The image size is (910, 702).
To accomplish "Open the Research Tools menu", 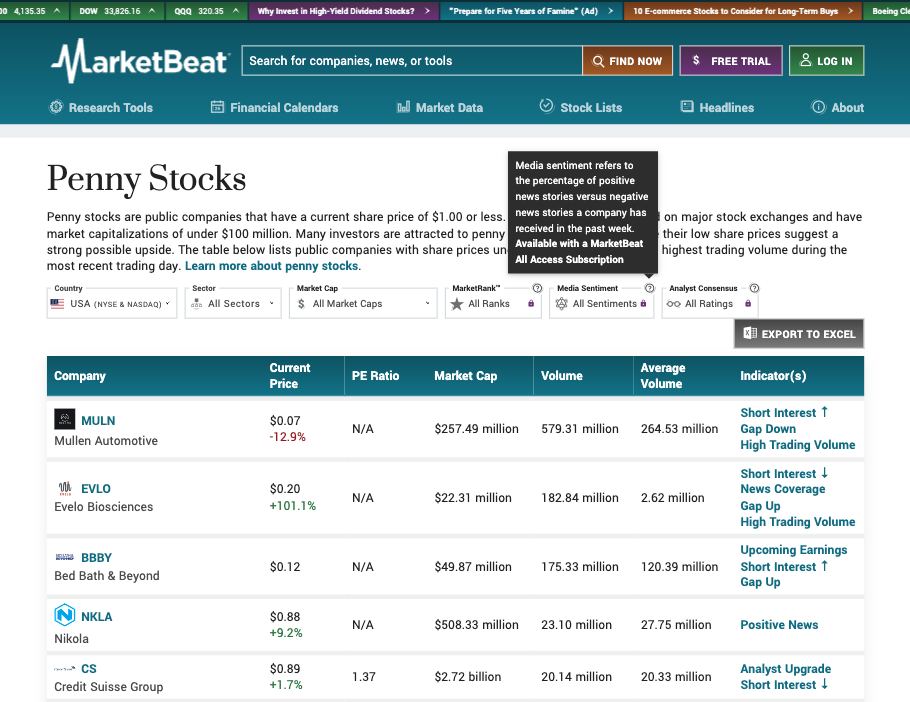I will coord(101,107).
